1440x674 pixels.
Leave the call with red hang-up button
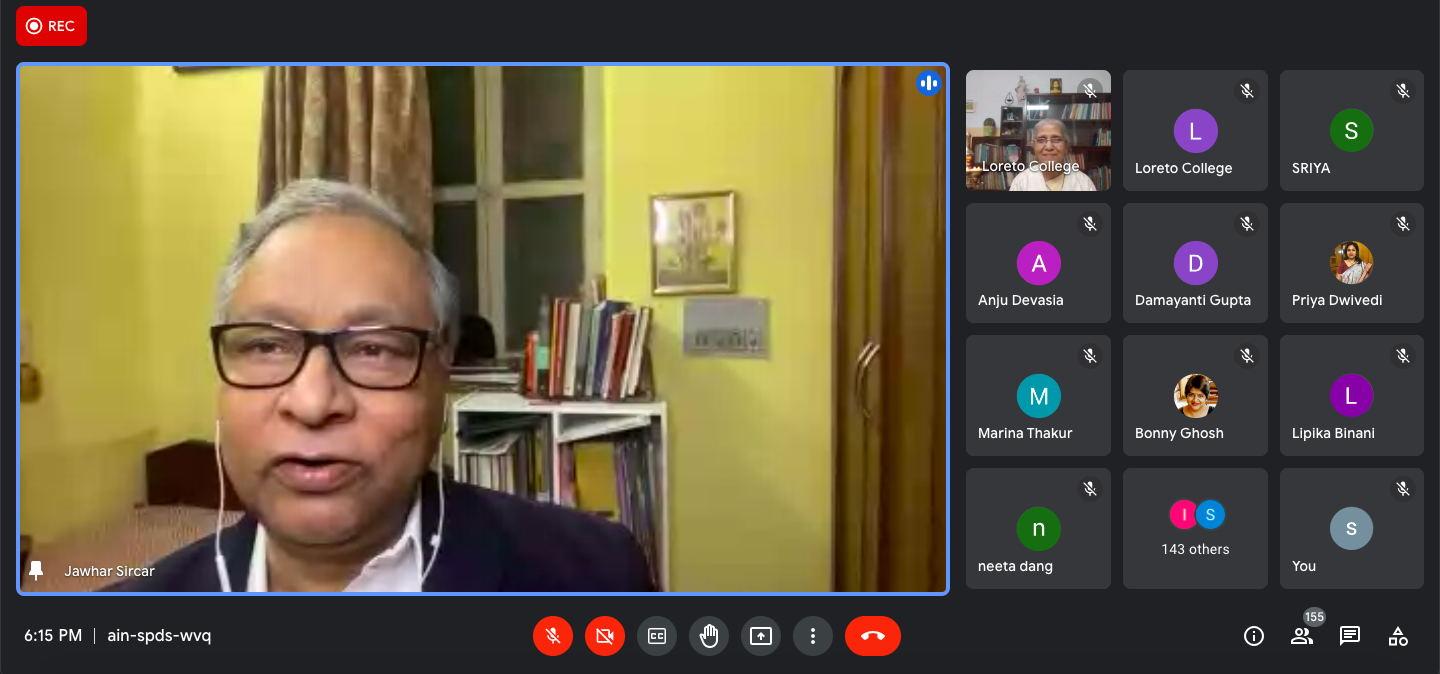(x=872, y=636)
